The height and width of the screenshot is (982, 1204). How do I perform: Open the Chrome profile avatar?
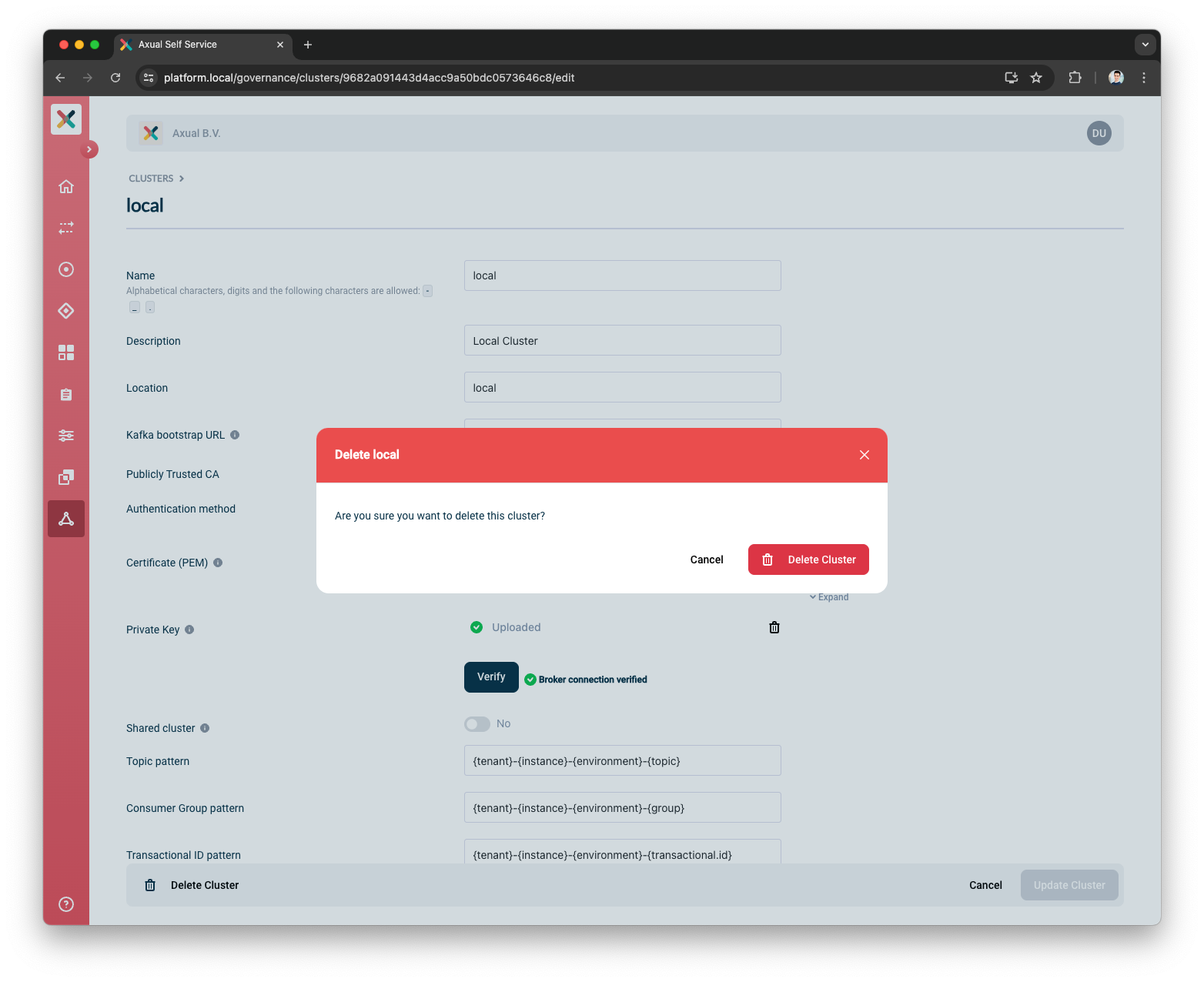1116,78
